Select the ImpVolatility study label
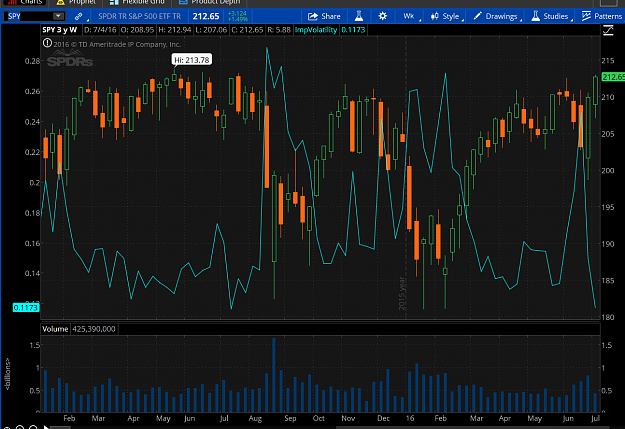Screen dimensions: 625x429 (x=316, y=30)
